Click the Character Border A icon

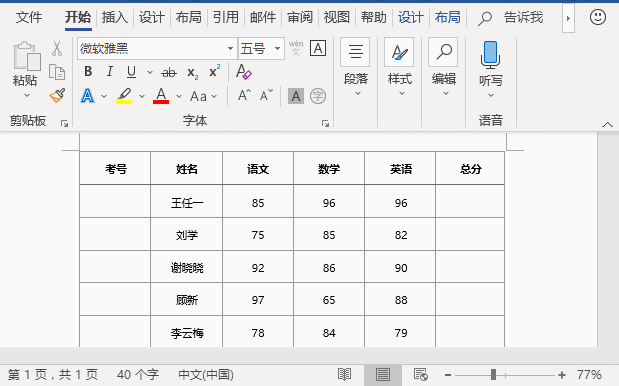coord(318,48)
